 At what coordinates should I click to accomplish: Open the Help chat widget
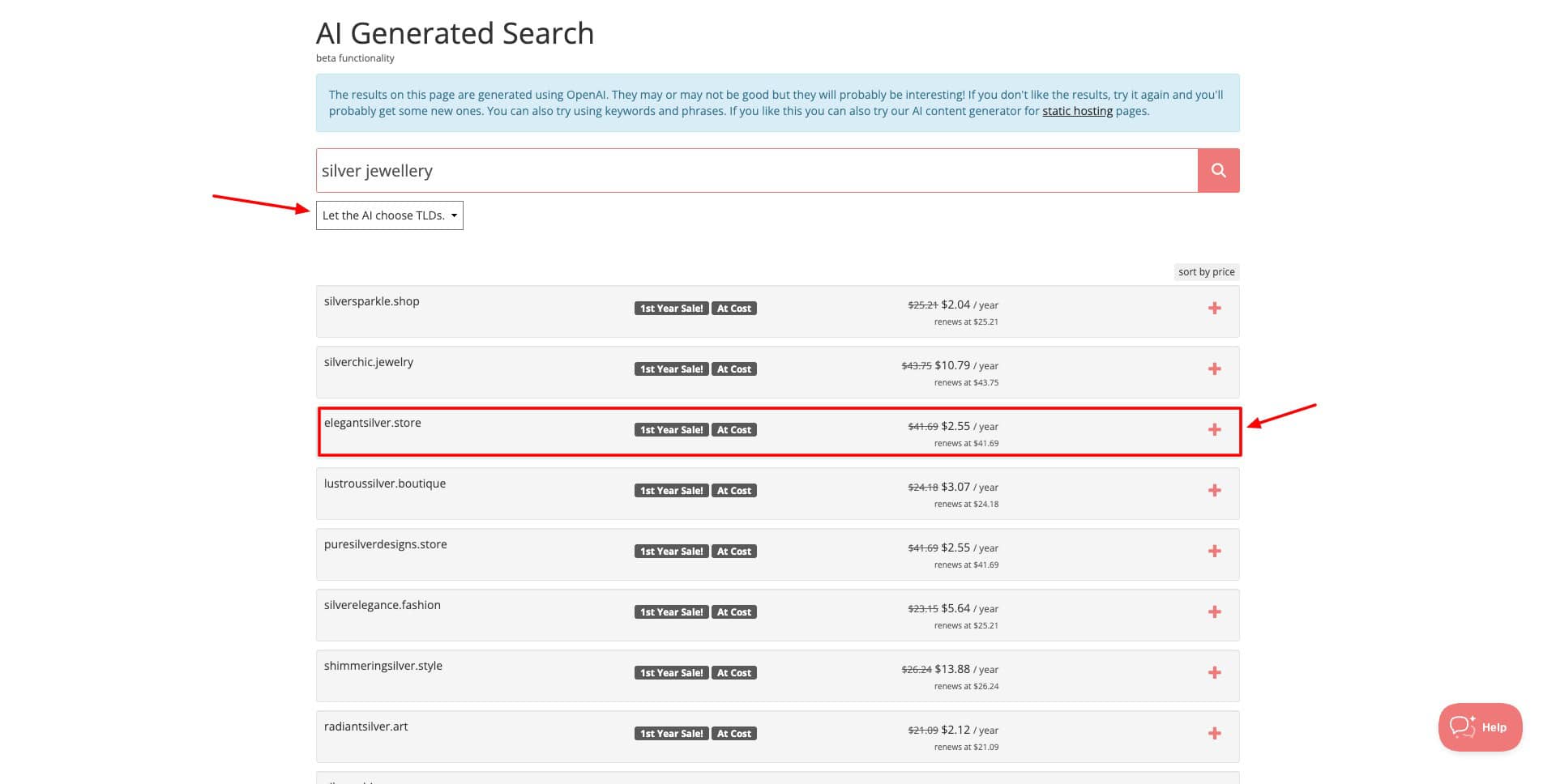[1480, 727]
